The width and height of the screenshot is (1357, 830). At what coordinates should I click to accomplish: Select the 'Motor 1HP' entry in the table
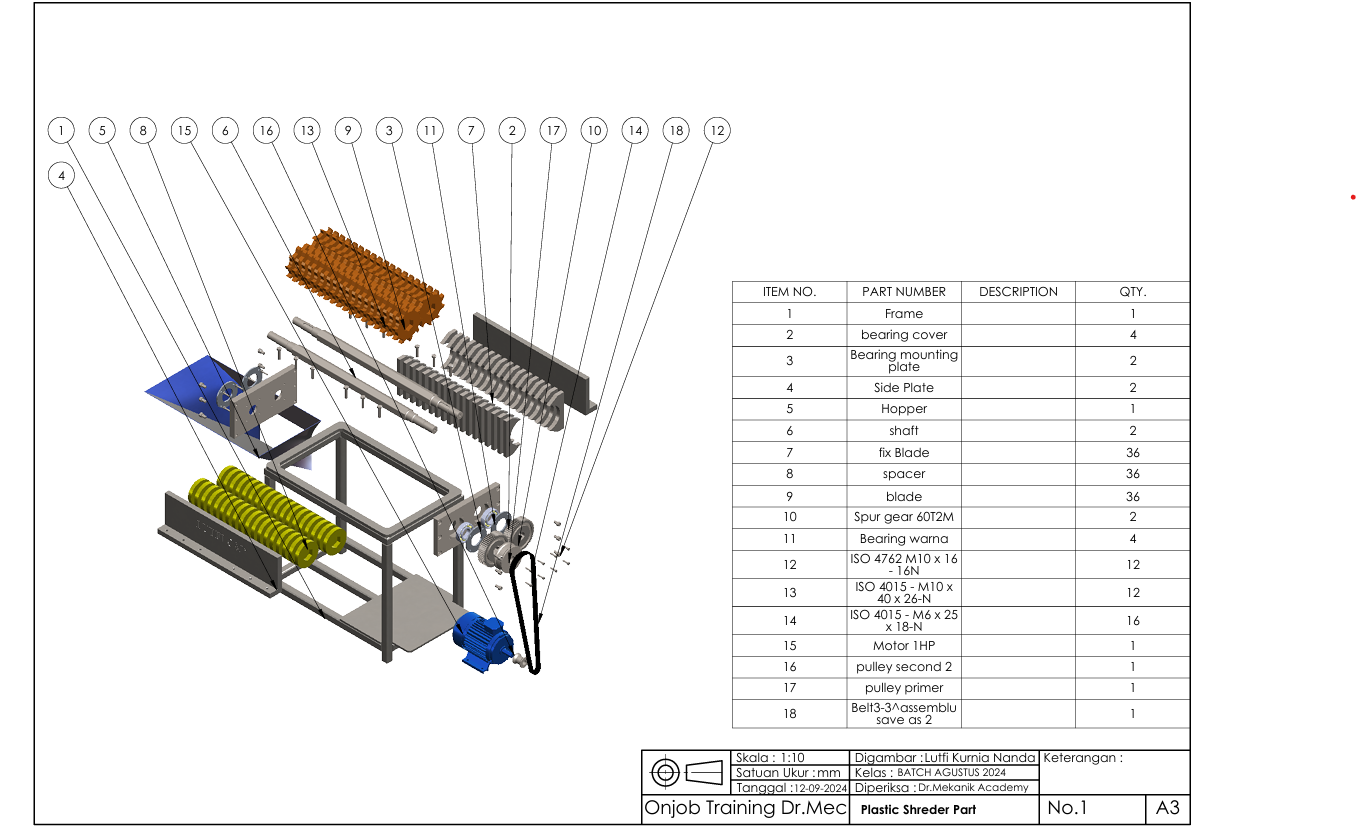pyautogui.click(x=903, y=645)
